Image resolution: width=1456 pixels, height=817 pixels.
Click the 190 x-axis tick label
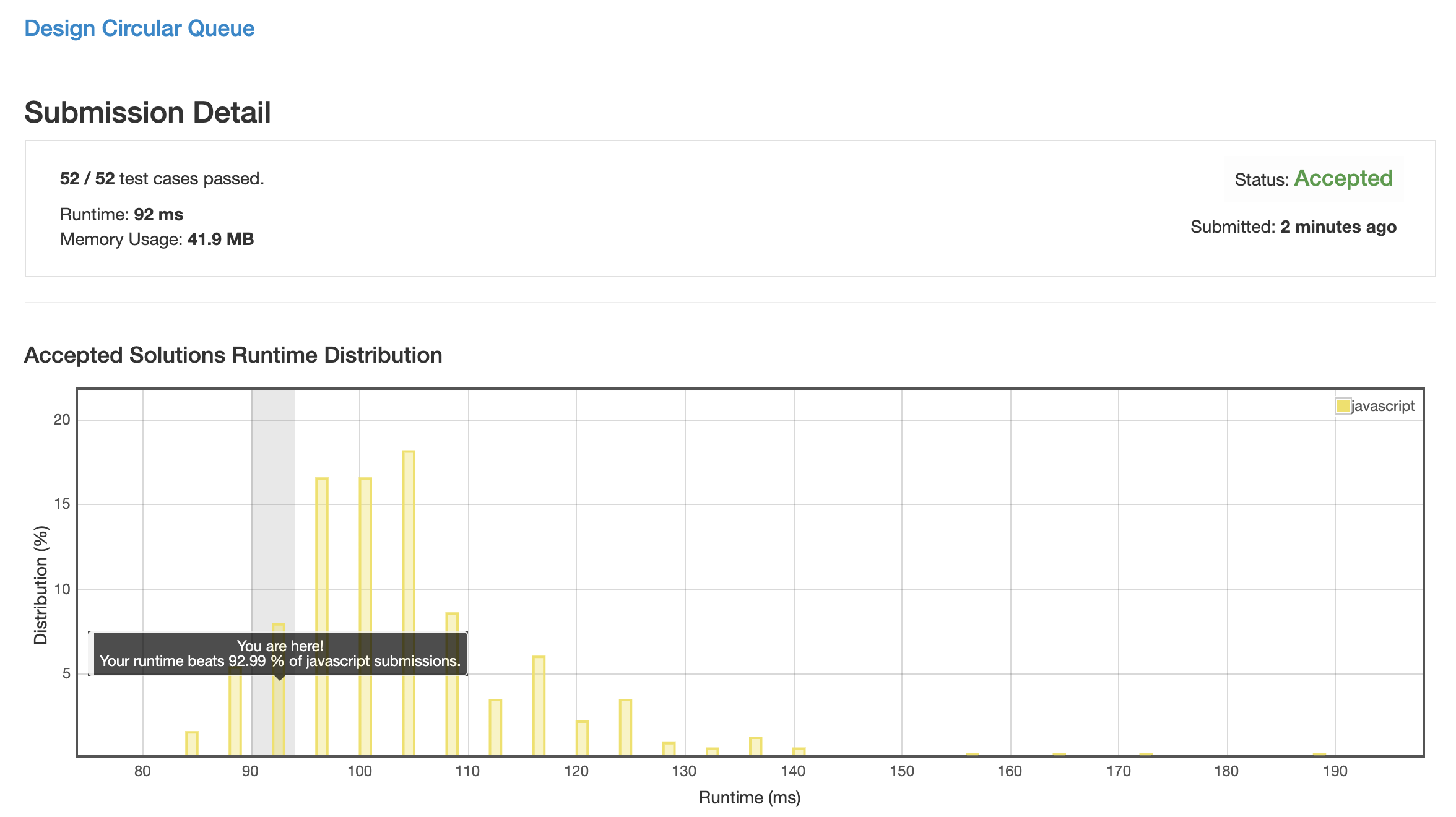1335,771
